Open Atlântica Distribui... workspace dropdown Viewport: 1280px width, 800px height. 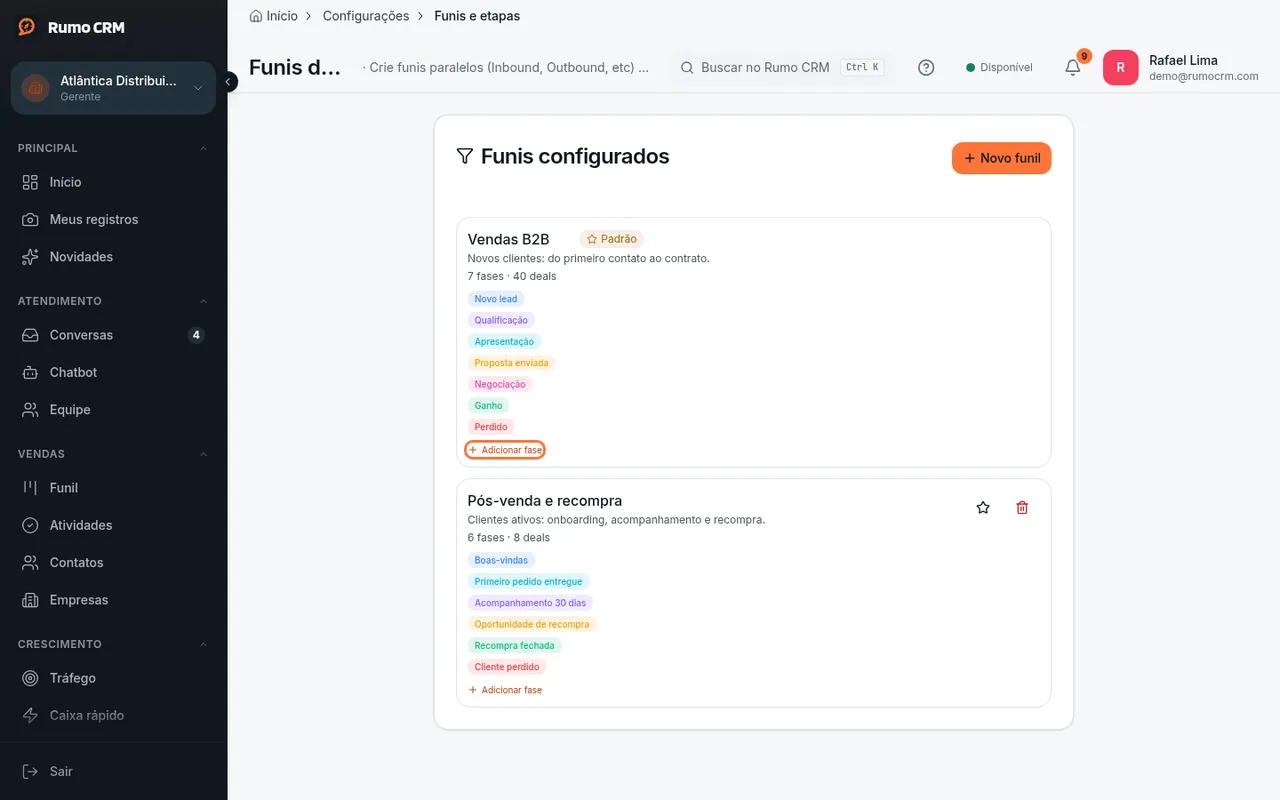click(113, 88)
